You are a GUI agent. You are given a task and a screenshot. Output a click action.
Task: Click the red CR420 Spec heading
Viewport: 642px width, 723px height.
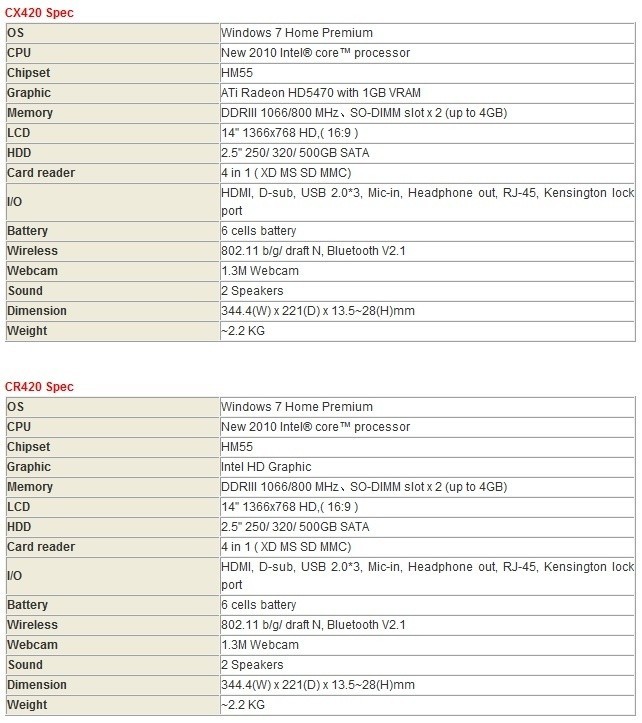39,387
